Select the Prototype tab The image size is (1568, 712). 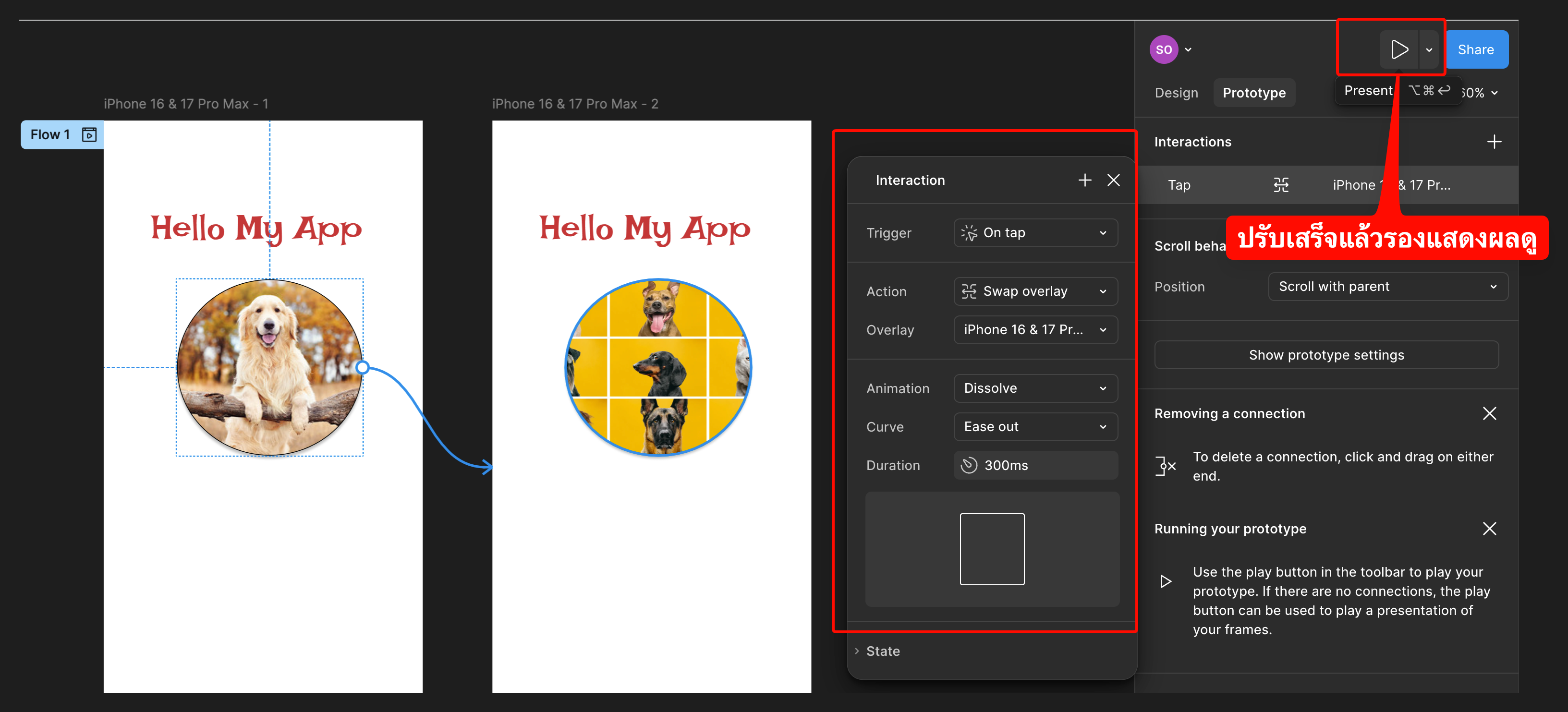[x=1253, y=93]
